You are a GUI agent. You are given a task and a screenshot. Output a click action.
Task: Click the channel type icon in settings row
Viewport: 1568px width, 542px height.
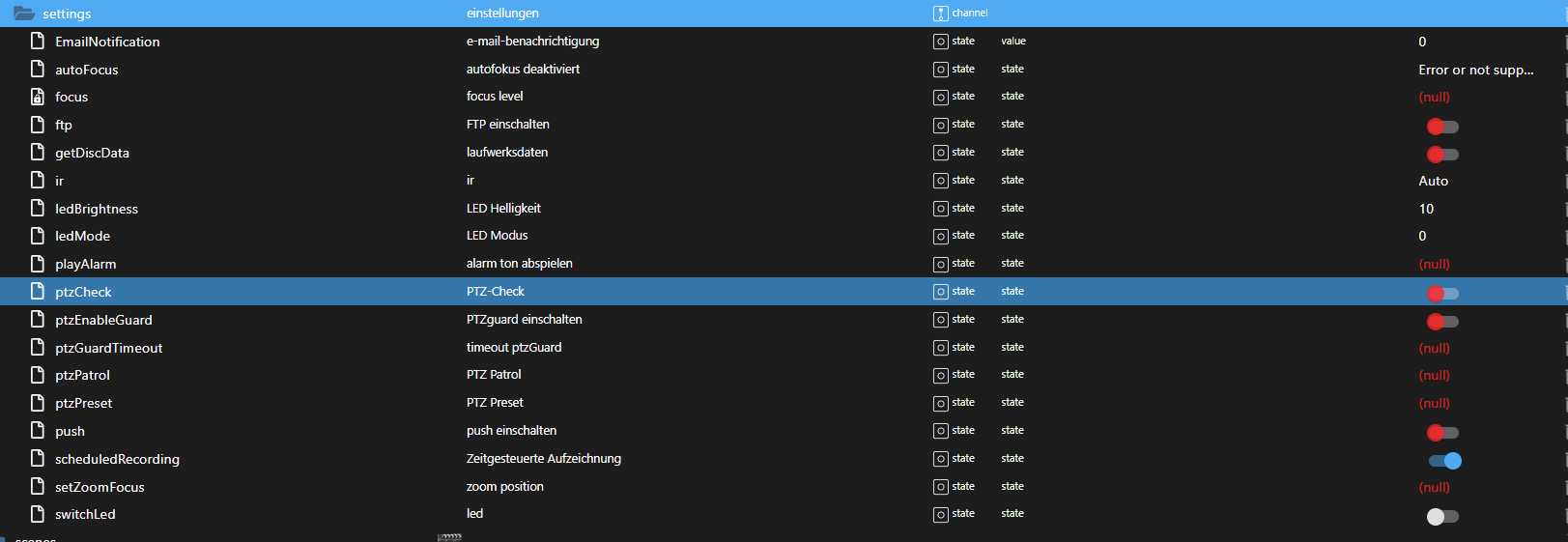click(940, 14)
